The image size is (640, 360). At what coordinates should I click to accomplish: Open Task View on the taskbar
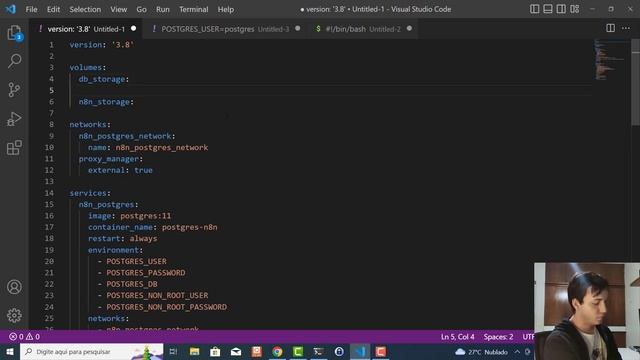pos(173,351)
